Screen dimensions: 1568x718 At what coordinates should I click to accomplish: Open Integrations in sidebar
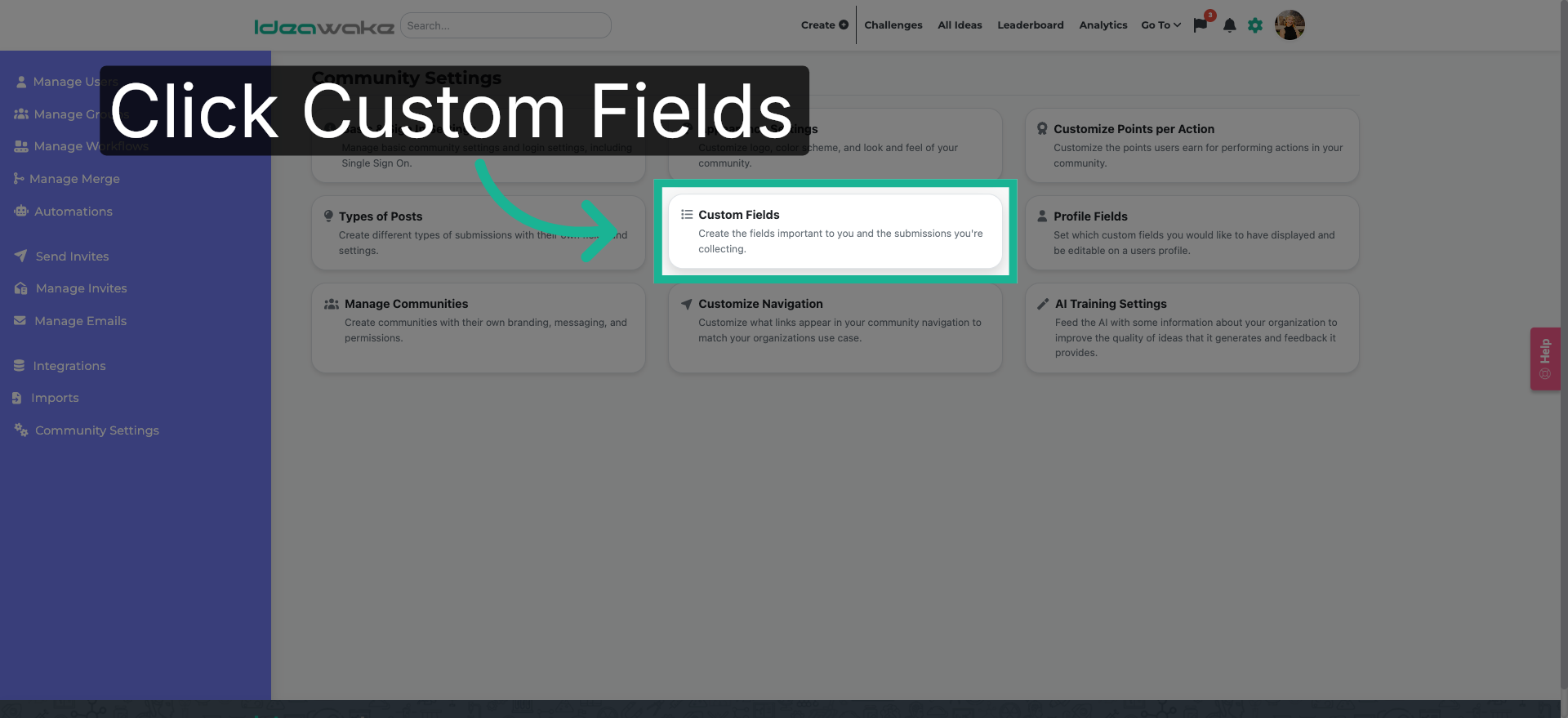(x=69, y=366)
